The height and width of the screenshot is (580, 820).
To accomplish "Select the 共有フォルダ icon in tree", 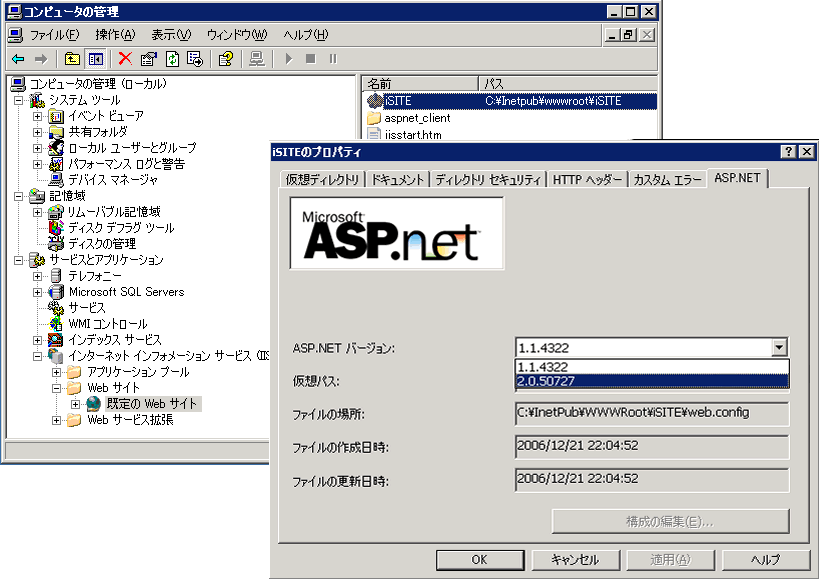I will 56,132.
